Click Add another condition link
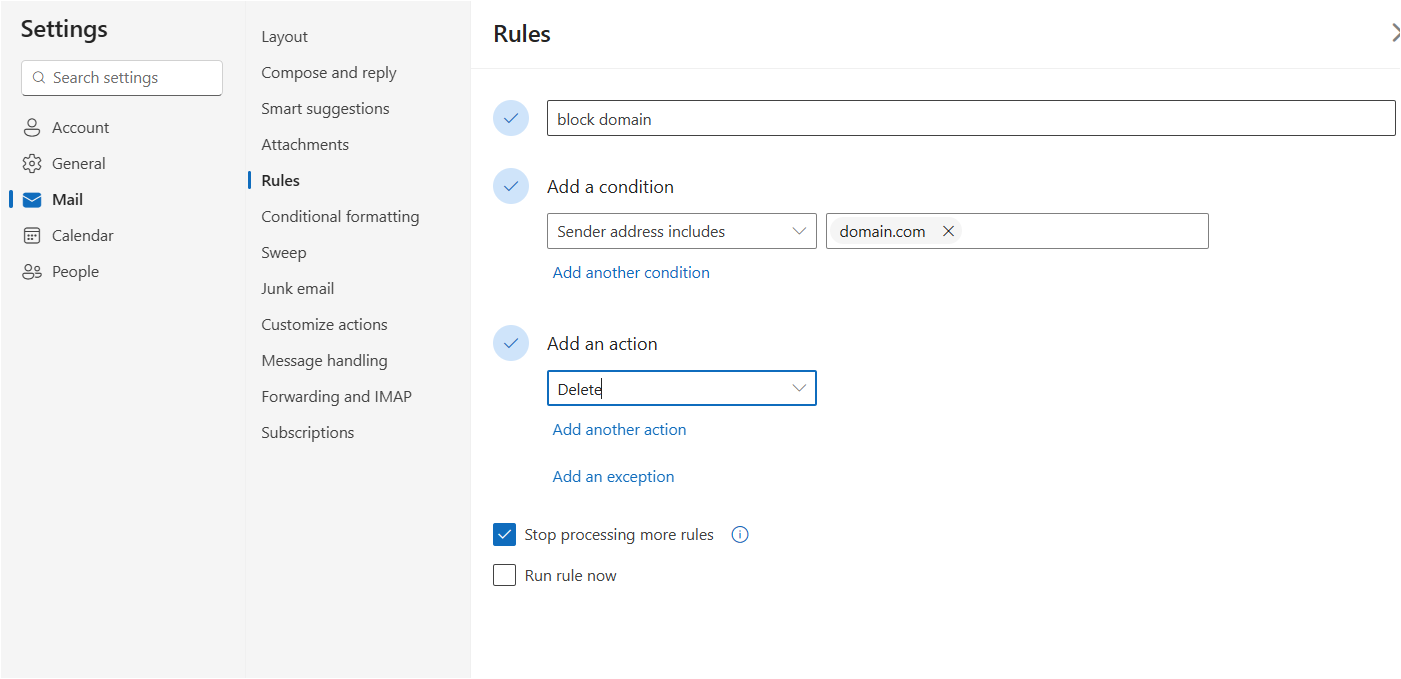This screenshot has width=1401, height=679. point(631,273)
